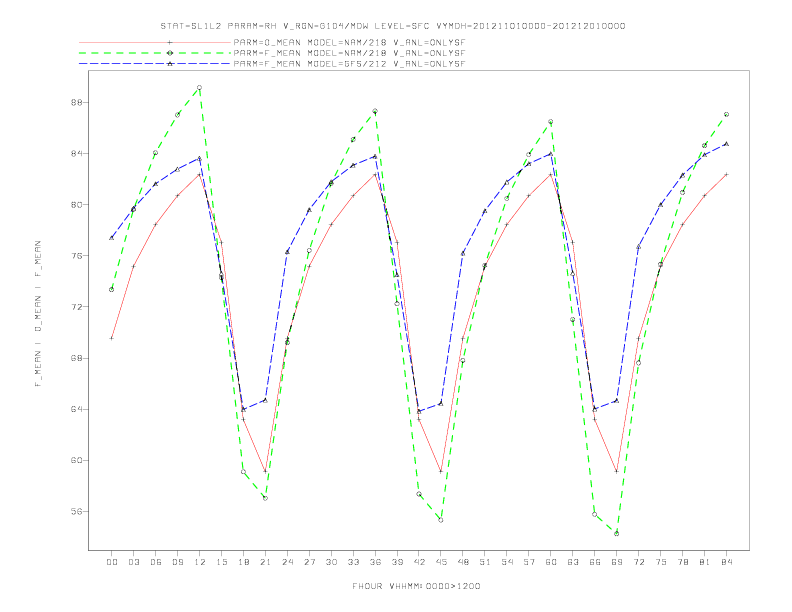Click y-axis tick label 76
Image resolution: width=792 pixels, height=612 pixels.
(77, 256)
